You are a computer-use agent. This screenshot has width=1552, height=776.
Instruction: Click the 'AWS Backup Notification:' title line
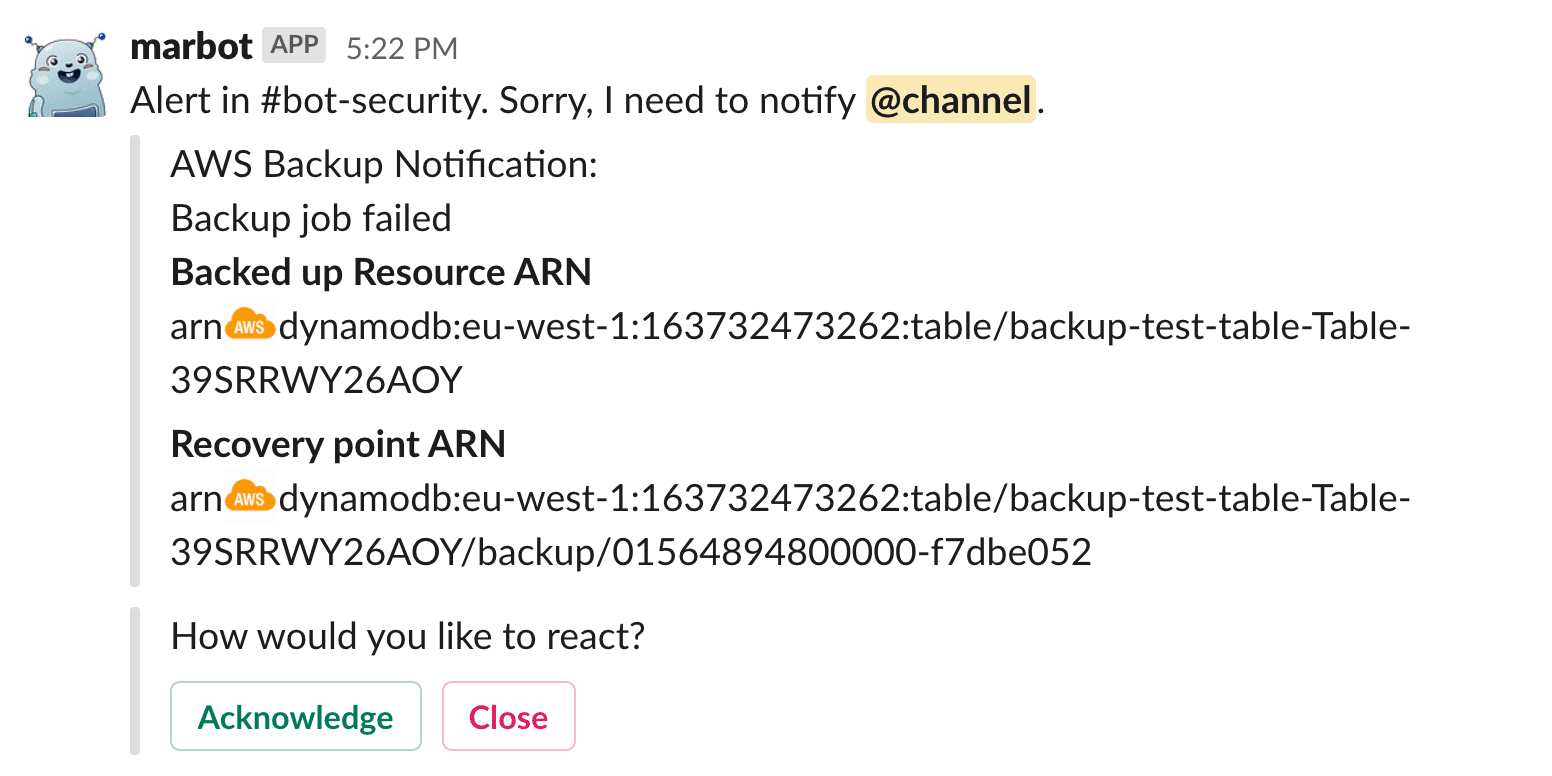click(x=384, y=164)
